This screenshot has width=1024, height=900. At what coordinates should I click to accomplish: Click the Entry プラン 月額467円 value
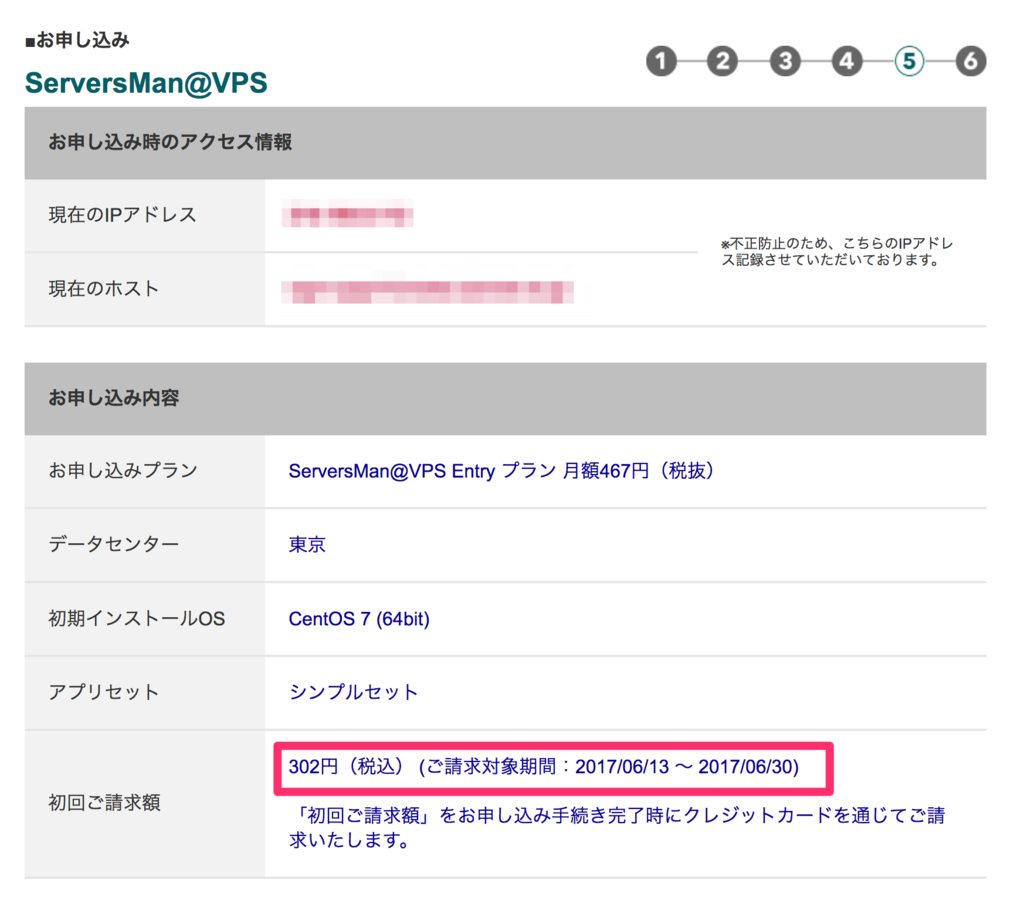tap(502, 471)
